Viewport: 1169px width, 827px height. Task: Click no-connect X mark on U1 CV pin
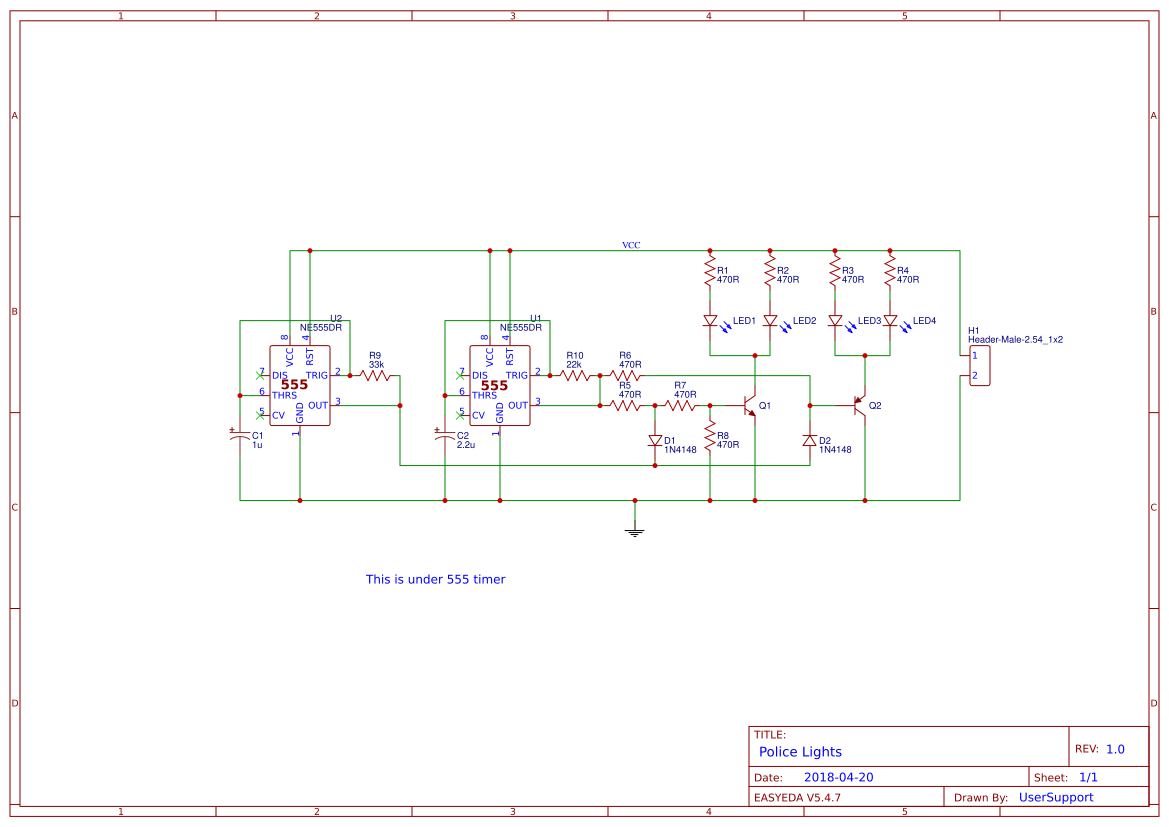[x=460, y=415]
